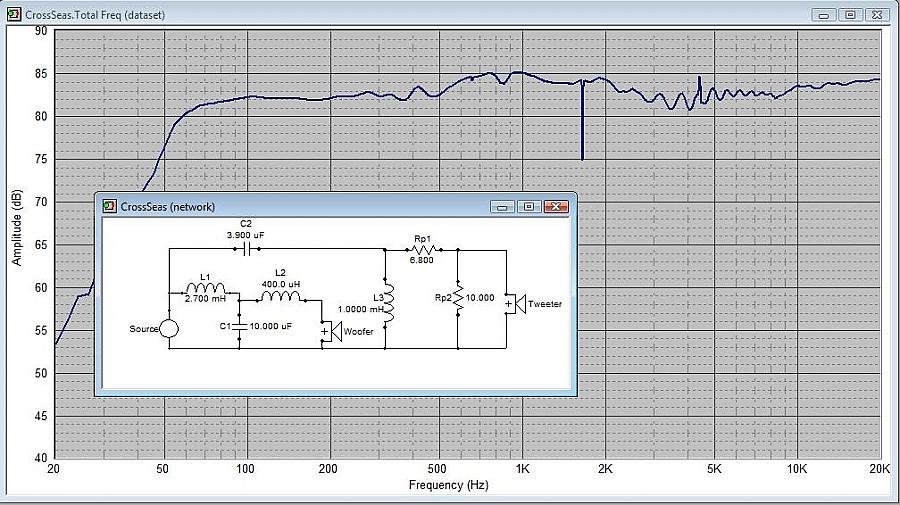
Task: Pick the L3 vertical inductor
Action: click(389, 302)
